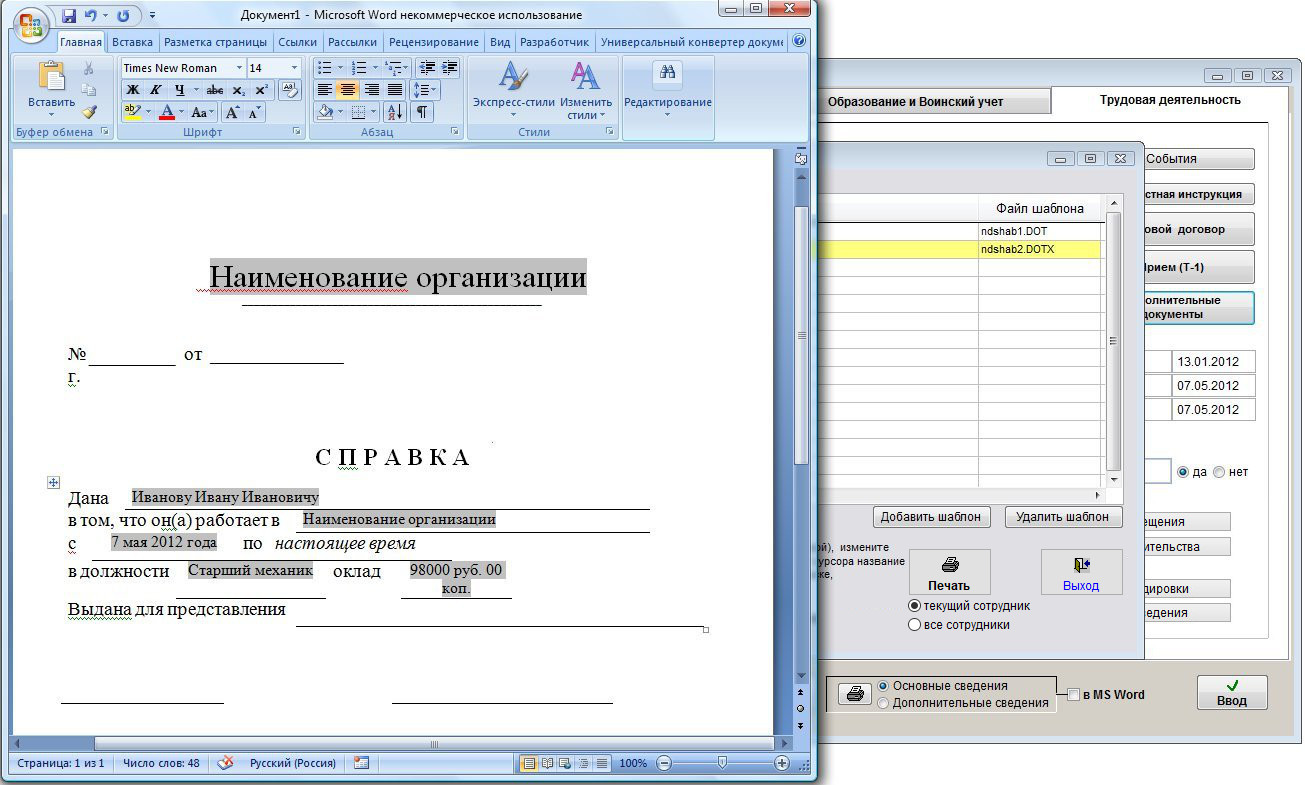
Task: Select the 'нет' radio button
Action: [x=1219, y=472]
